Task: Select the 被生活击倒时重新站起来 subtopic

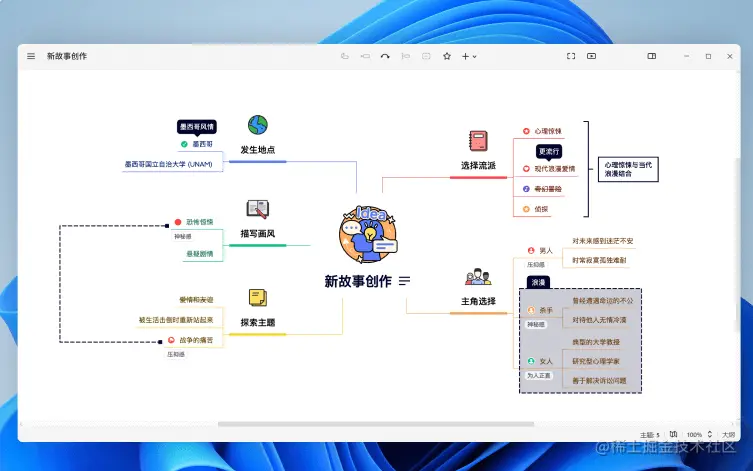Action: click(176, 320)
